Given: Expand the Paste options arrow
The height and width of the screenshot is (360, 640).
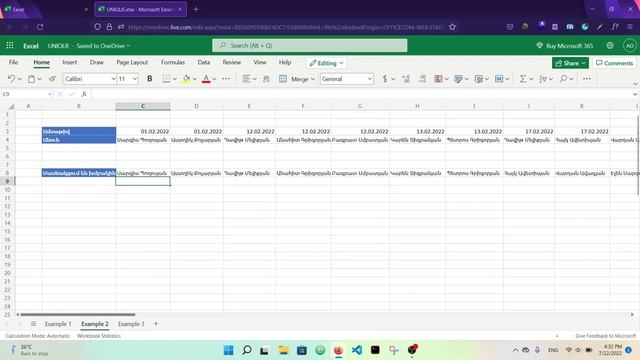Looking at the screenshot, I should coord(39,79).
